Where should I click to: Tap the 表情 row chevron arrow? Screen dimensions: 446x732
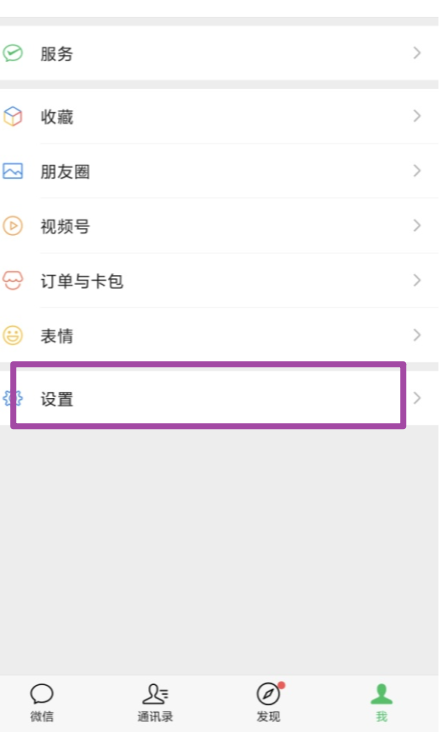point(417,335)
